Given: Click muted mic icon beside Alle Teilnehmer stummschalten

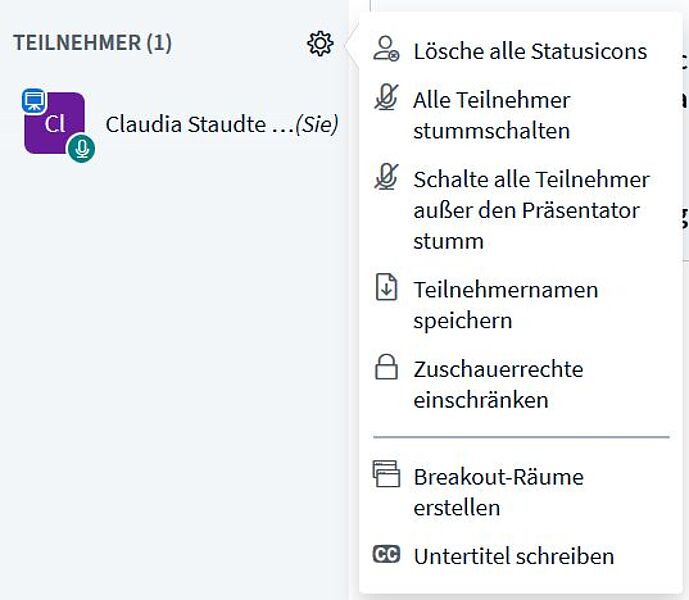Looking at the screenshot, I should (x=386, y=97).
